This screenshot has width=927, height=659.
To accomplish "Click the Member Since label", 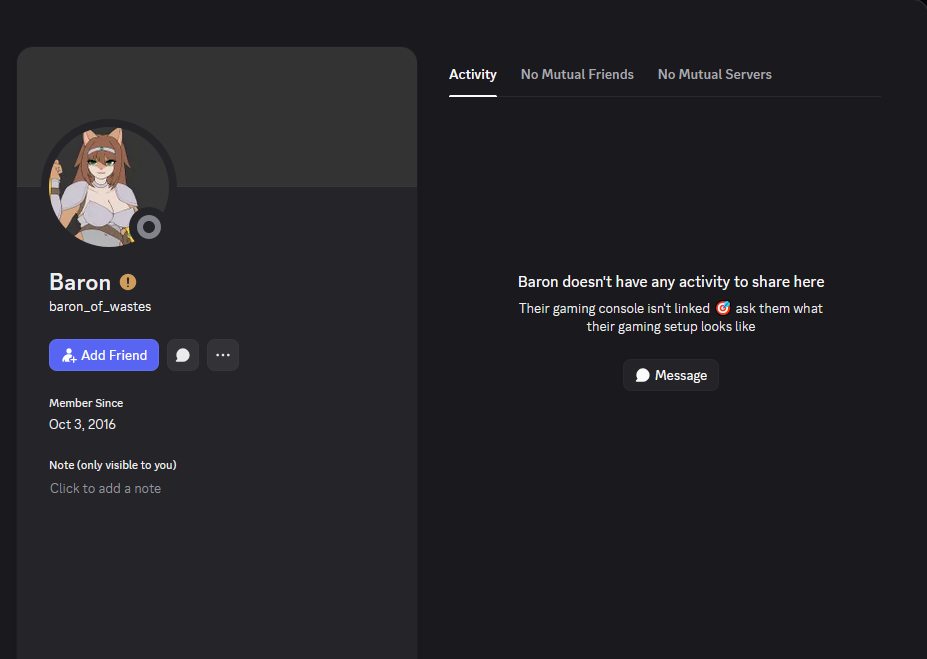I will tap(86, 403).
